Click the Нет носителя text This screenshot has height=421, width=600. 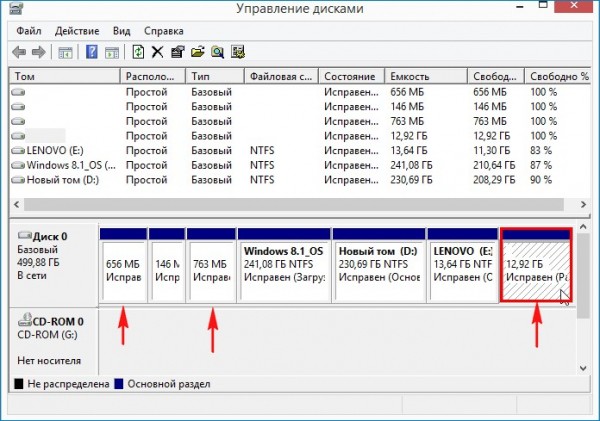point(49,361)
